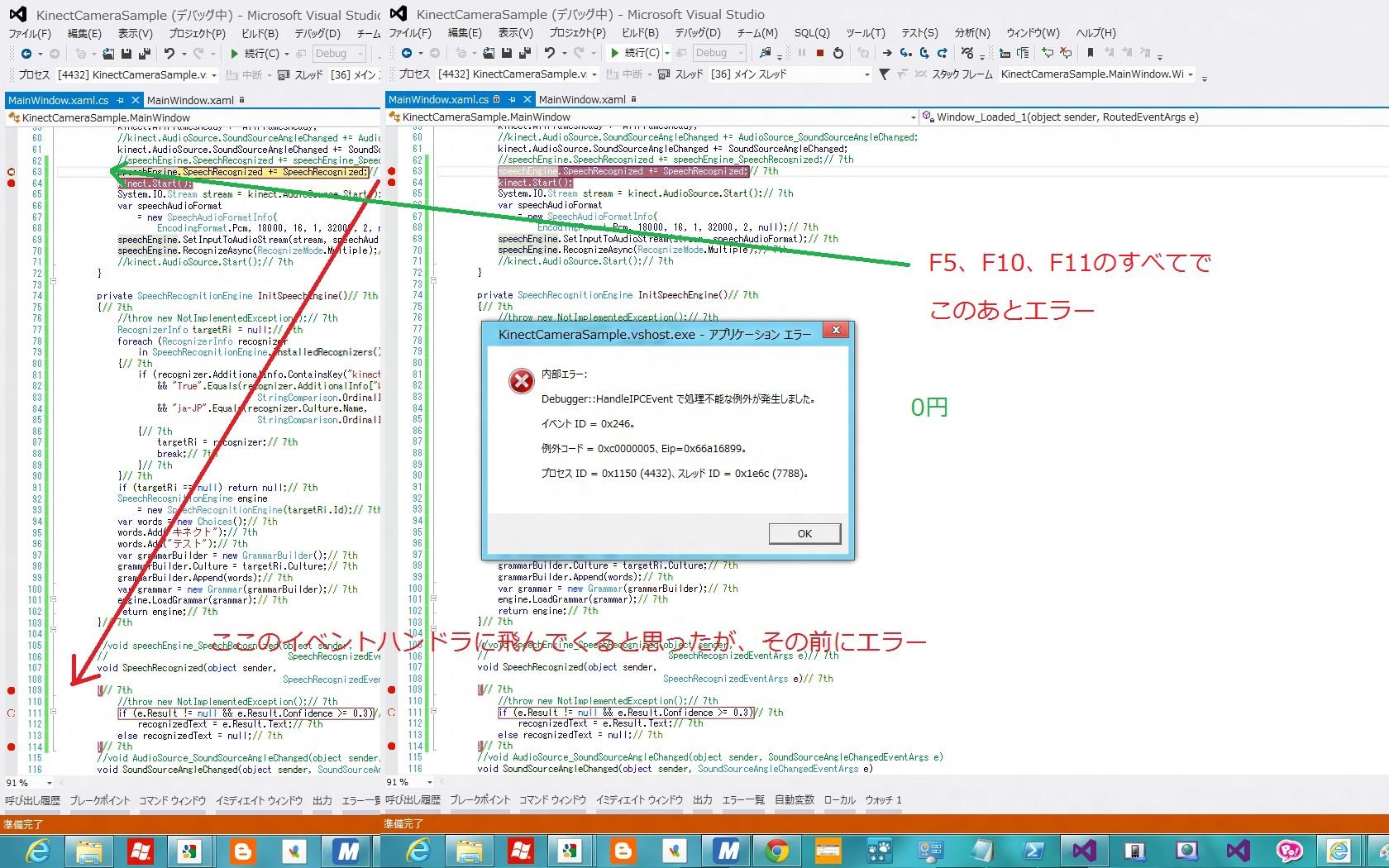Toggle breakpoint on line 64, right window
The height and width of the screenshot is (868, 1389).
tap(392, 183)
